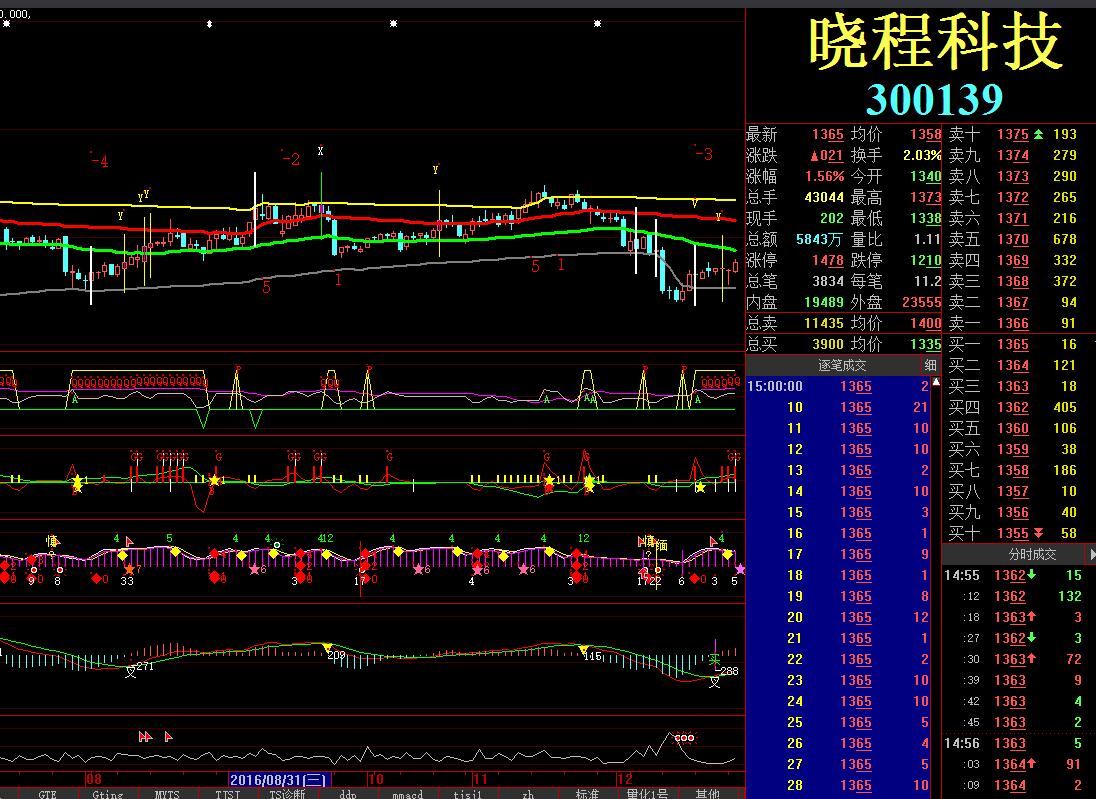Click the 涨停 price 1478
This screenshot has width=1096, height=799.
pos(828,260)
